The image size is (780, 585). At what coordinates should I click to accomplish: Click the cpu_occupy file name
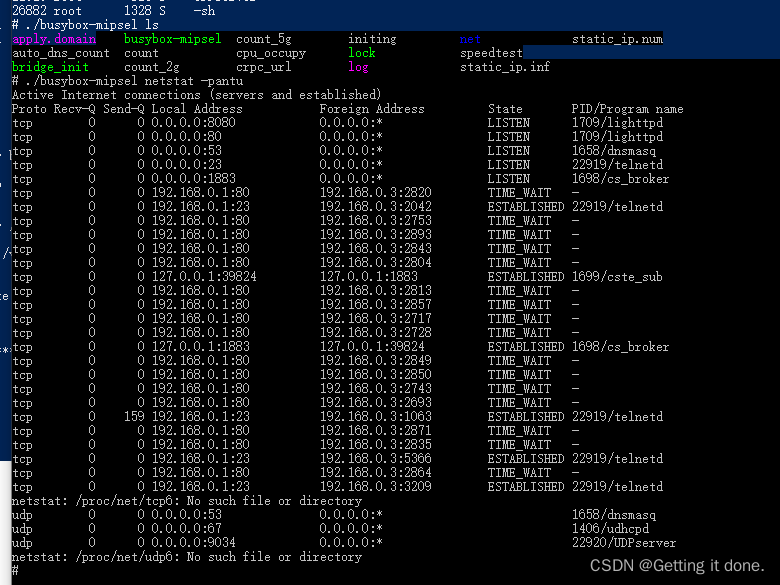click(271, 53)
